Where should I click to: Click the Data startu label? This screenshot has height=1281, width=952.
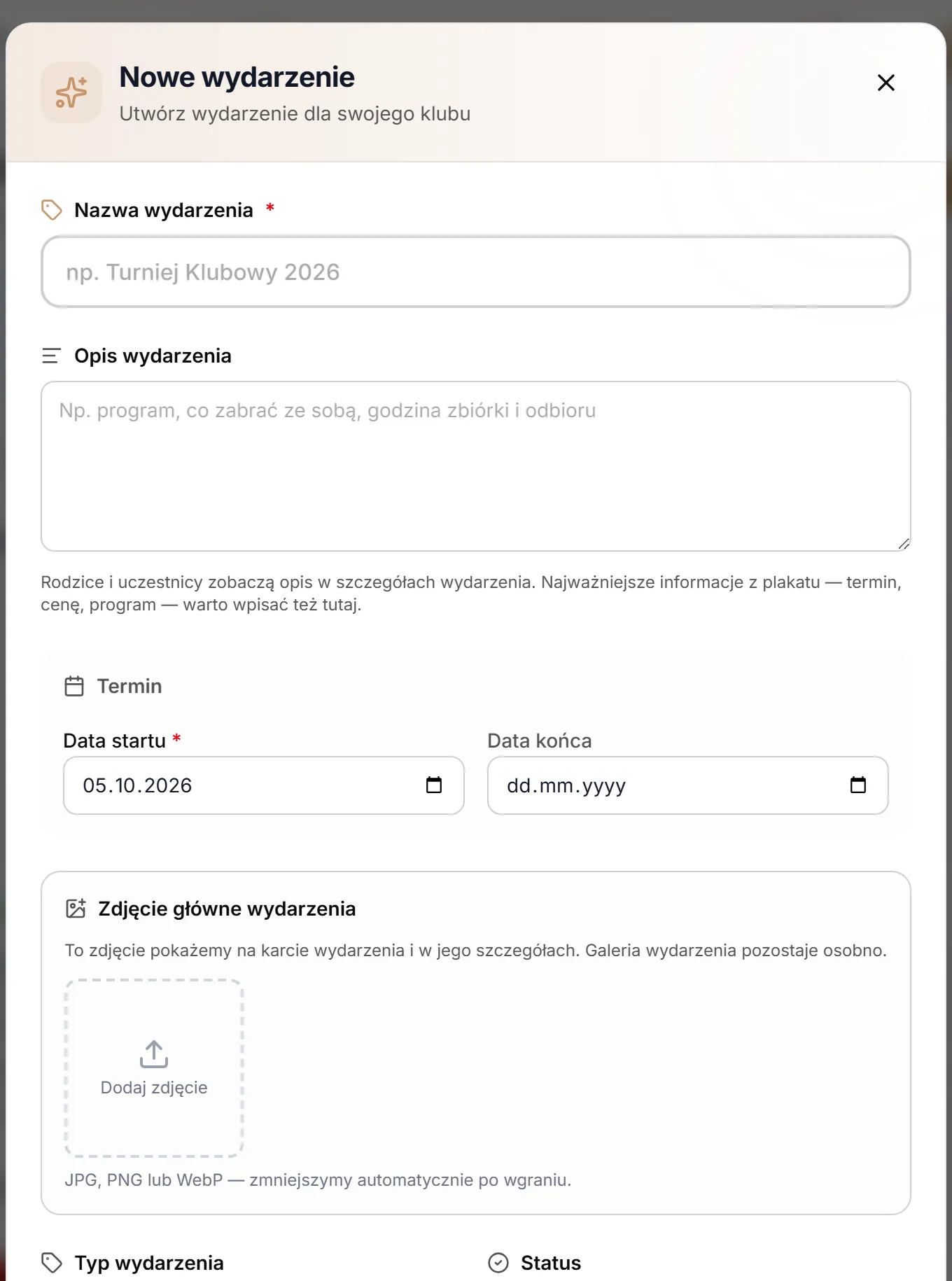[115, 741]
